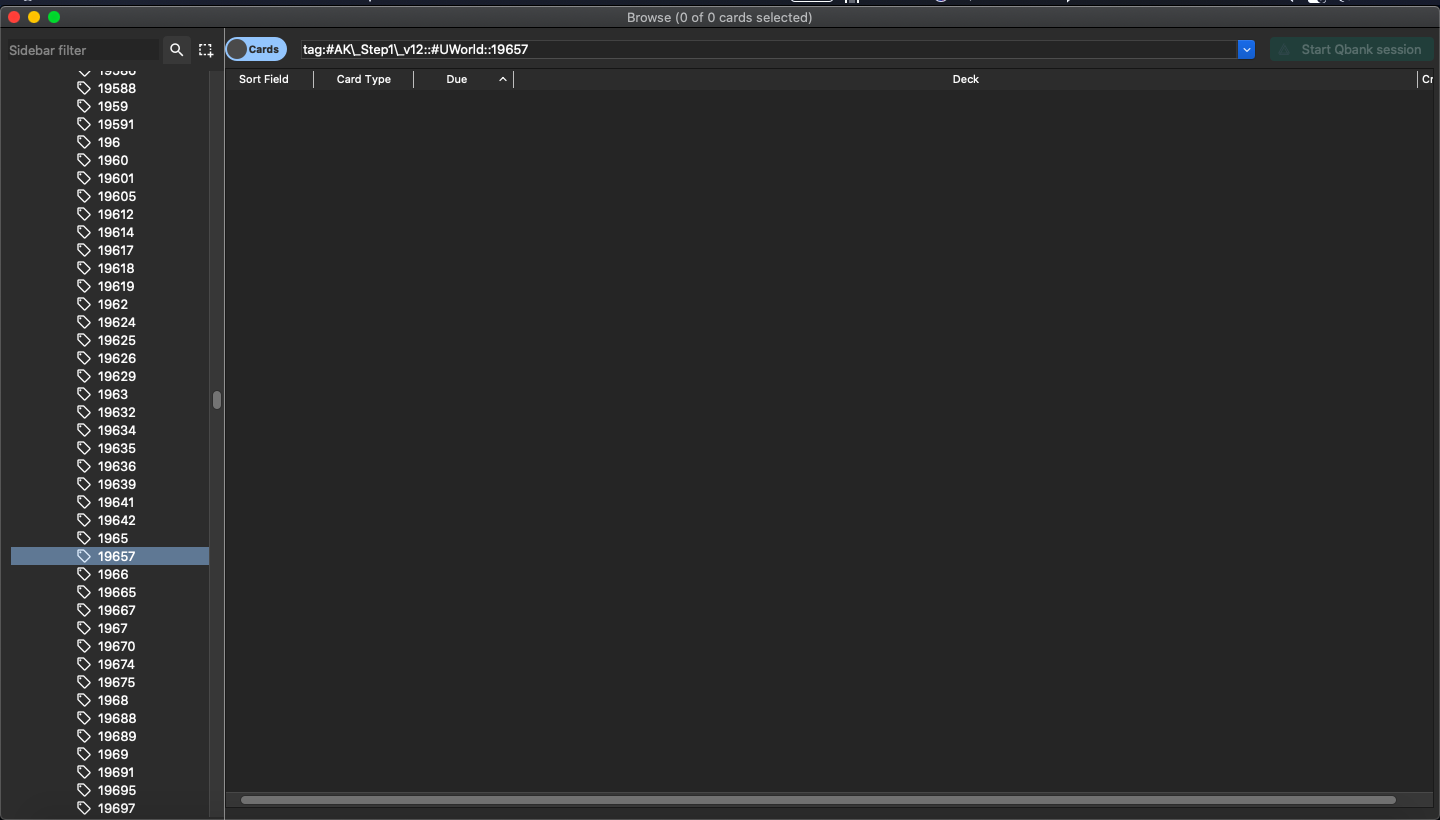Screen dimensions: 1440x820
Task: Select the 19697 tag in sidebar
Action: tap(117, 808)
